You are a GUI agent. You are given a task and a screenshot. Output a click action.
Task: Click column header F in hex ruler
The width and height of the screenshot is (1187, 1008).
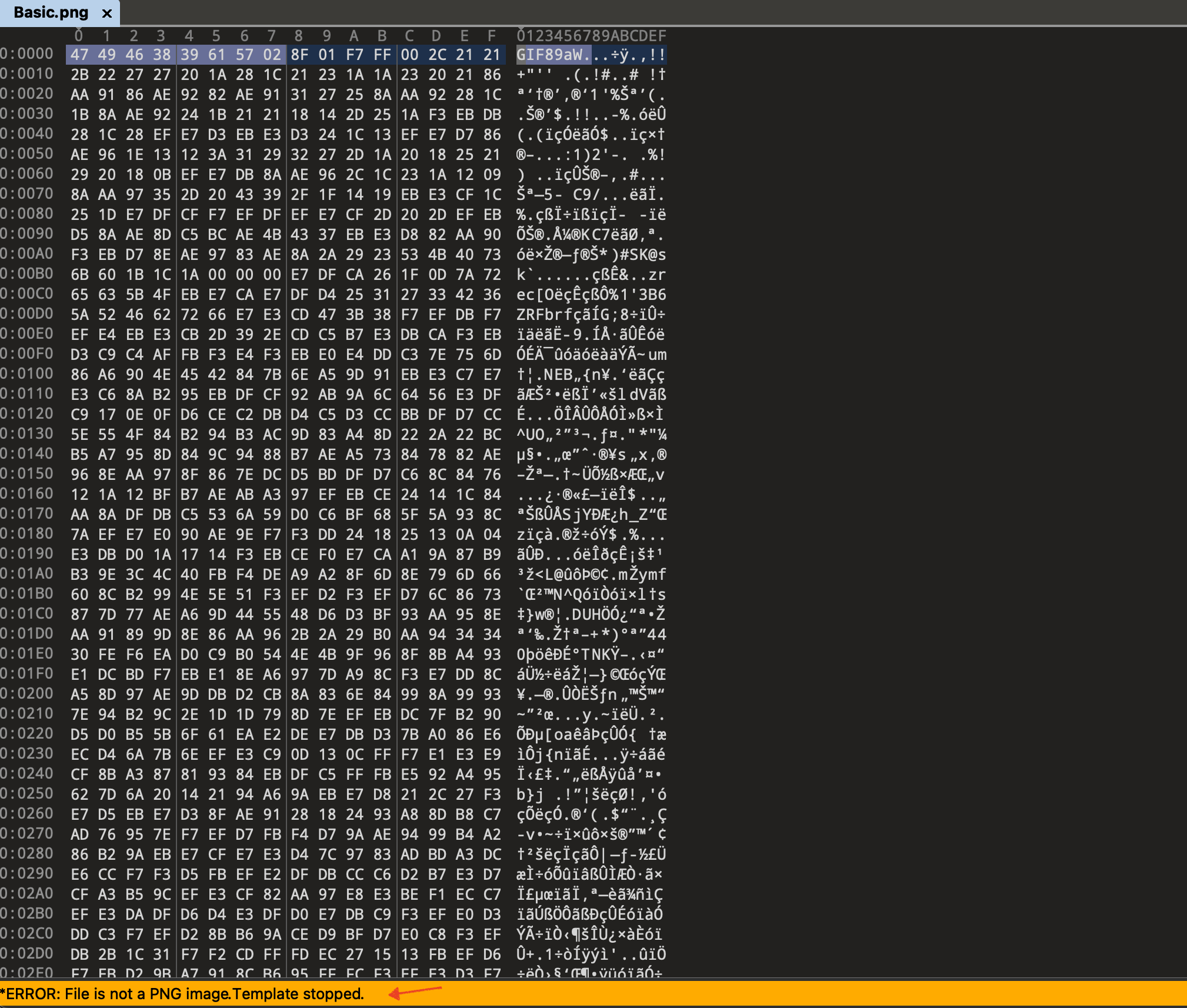492,35
